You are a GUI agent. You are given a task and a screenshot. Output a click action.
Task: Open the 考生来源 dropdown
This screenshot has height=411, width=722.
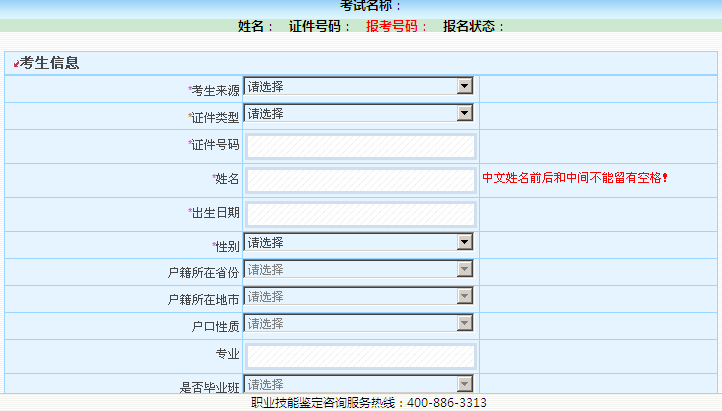click(358, 87)
